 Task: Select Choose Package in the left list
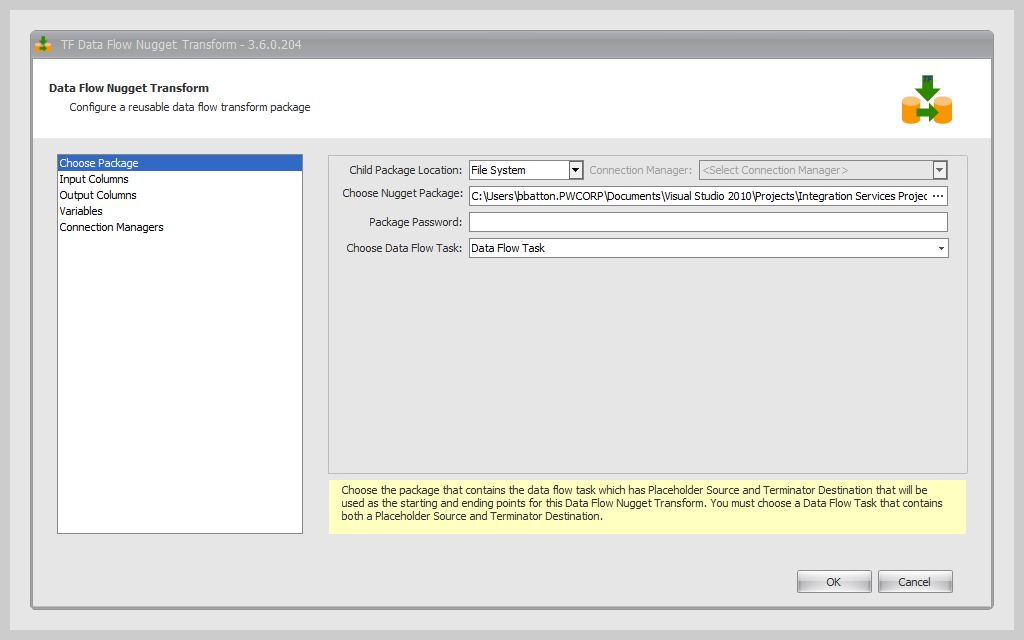99,163
